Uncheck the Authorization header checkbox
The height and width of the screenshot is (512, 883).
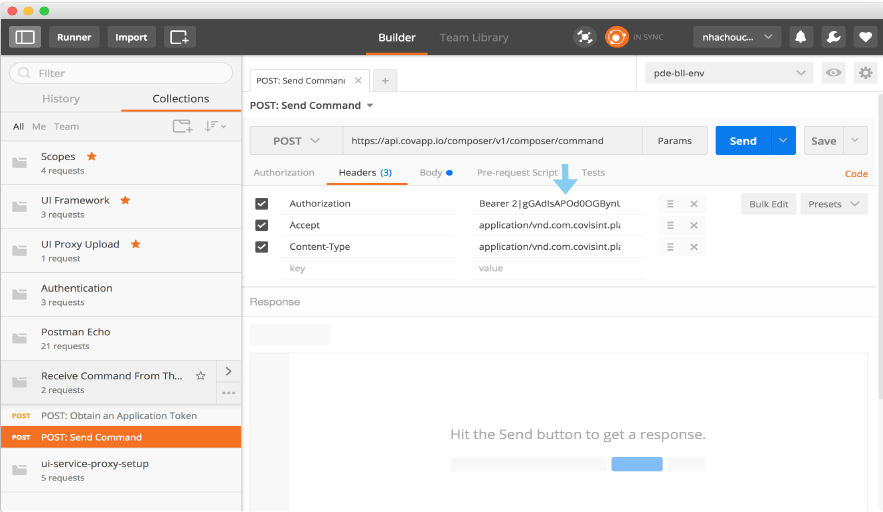click(x=262, y=204)
